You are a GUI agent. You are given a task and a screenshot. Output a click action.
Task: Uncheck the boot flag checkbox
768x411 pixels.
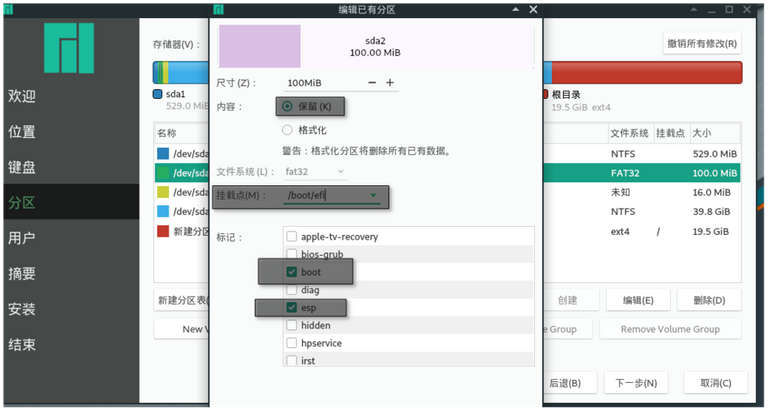click(x=291, y=271)
